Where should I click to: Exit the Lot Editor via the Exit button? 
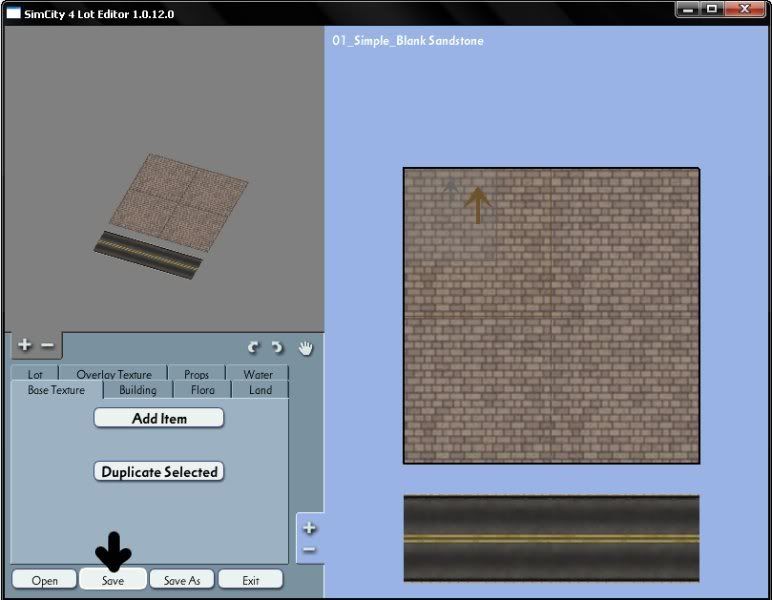click(x=251, y=580)
